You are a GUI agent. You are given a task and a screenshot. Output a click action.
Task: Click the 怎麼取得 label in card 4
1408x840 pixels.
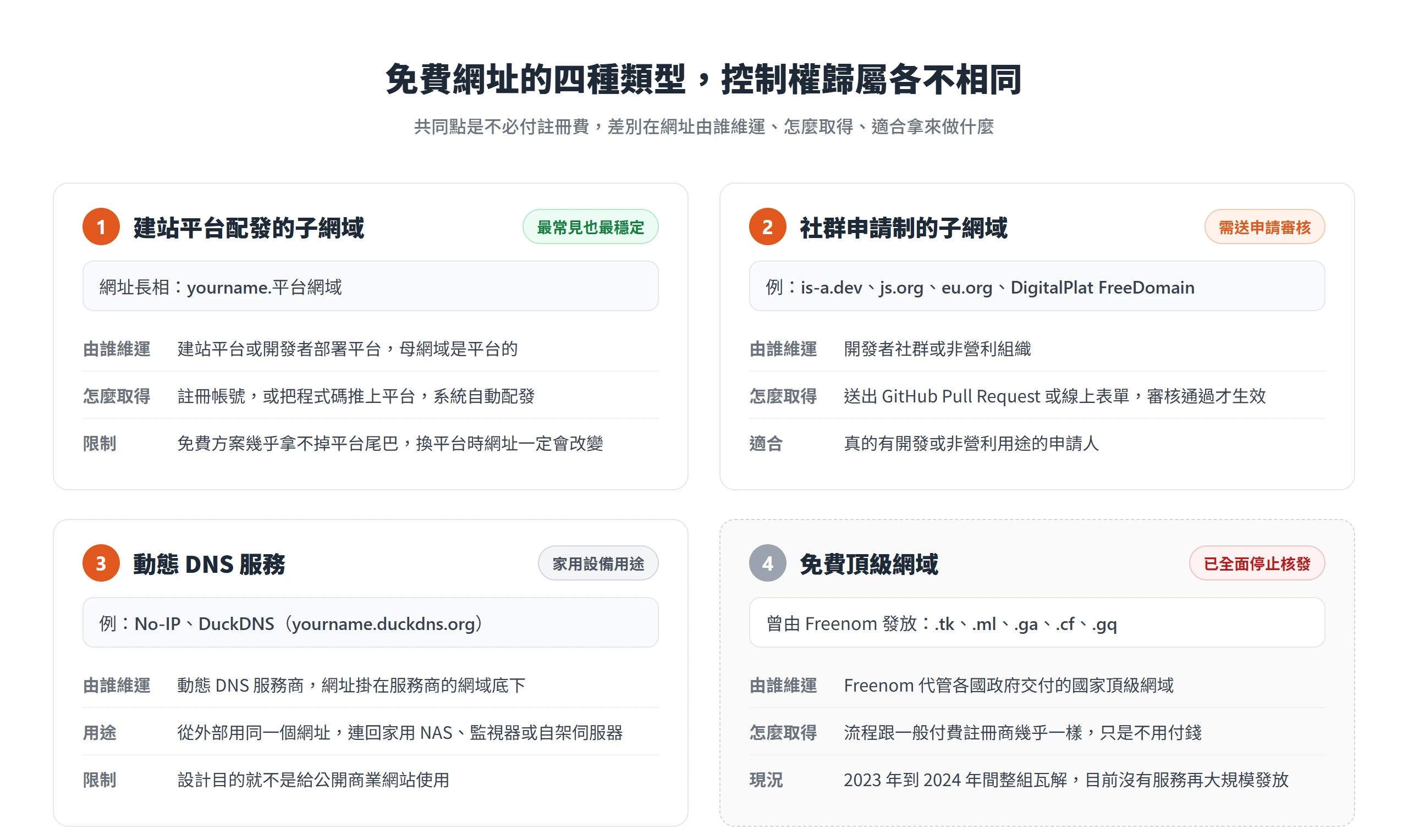783,733
